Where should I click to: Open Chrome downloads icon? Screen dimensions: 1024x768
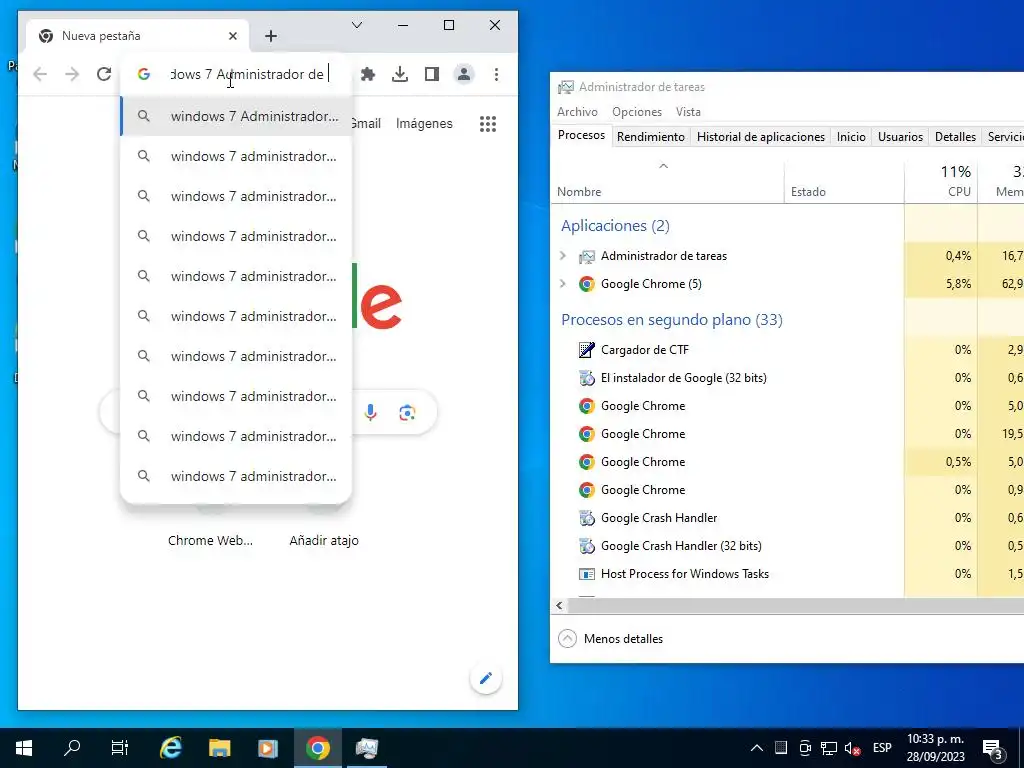click(x=400, y=74)
